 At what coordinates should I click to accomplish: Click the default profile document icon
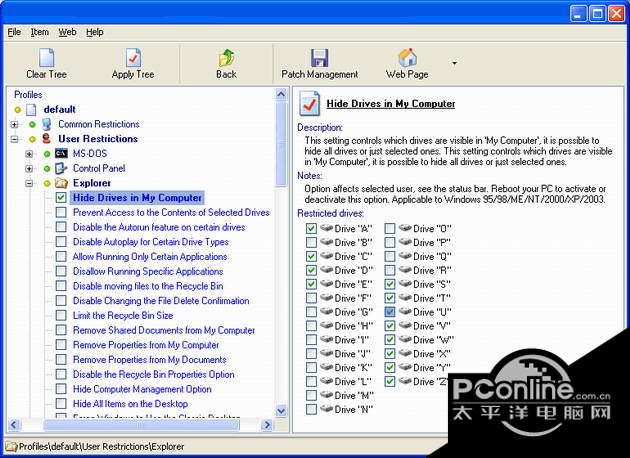[31, 109]
